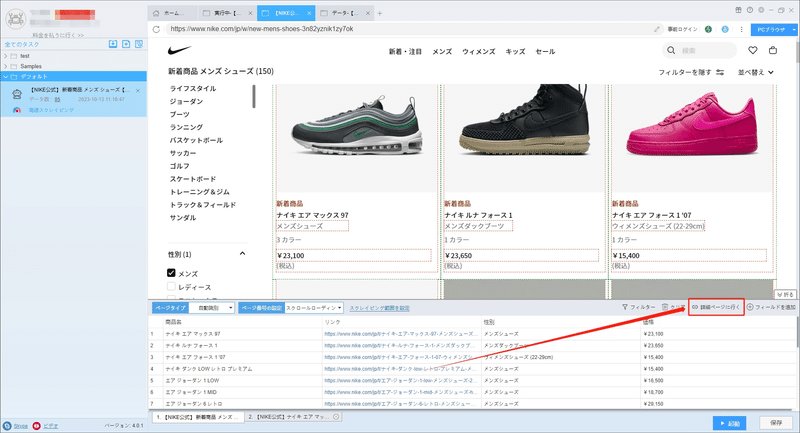Click the Nike search field
This screenshot has height=433, width=800.
click(699, 50)
